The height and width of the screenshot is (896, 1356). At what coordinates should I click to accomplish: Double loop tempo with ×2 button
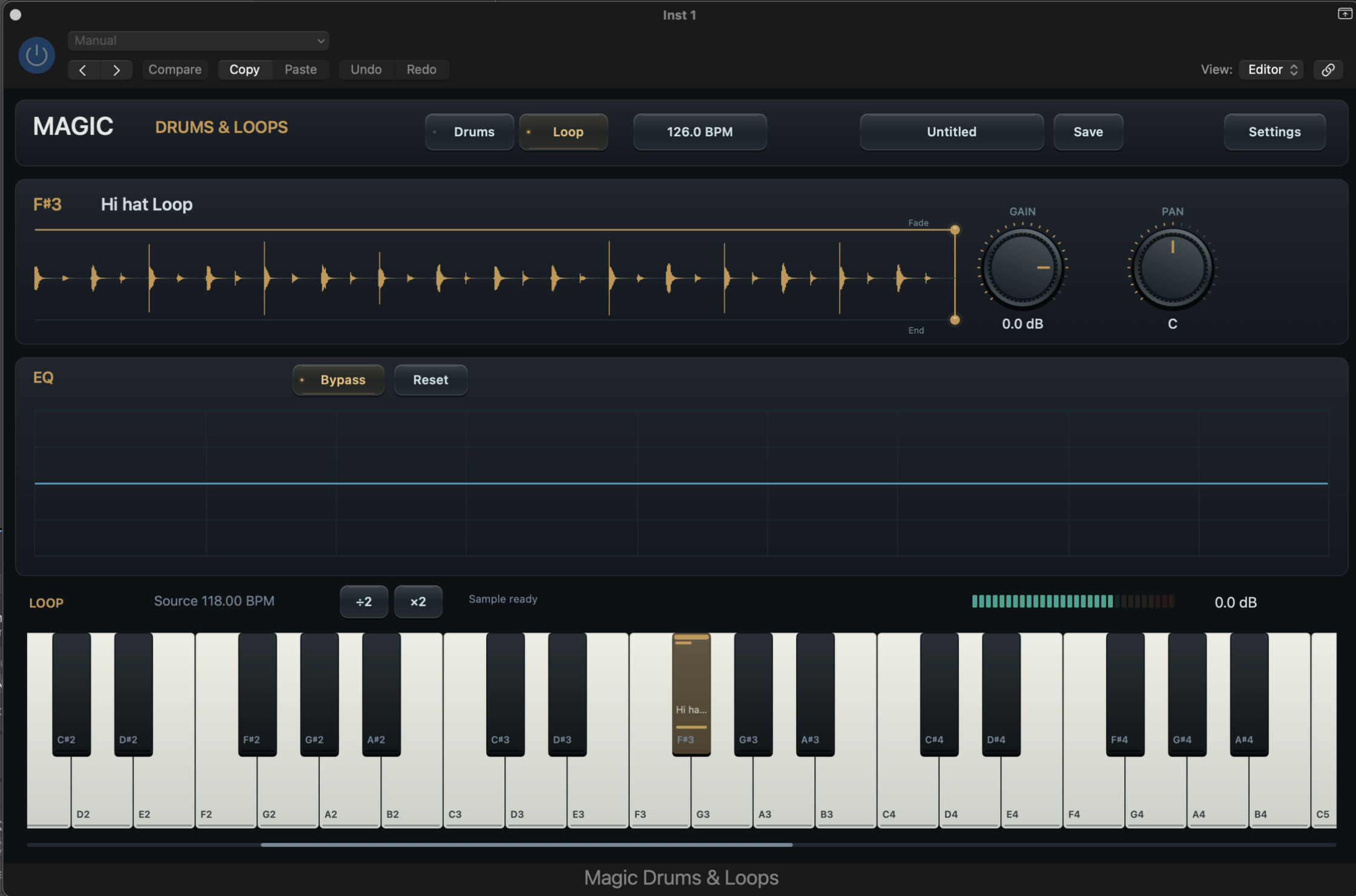[418, 602]
